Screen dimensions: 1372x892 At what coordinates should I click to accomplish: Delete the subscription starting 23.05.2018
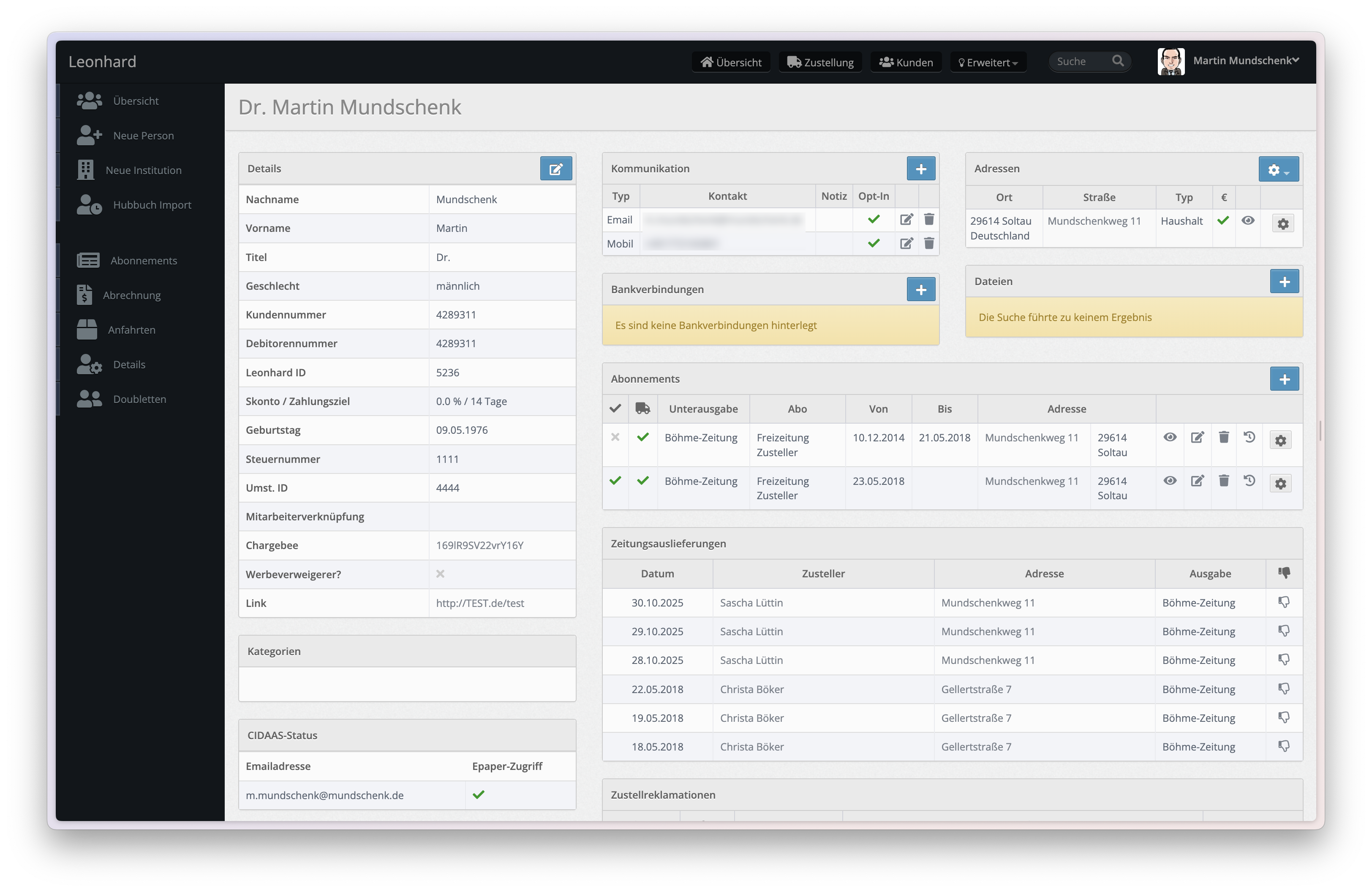(1223, 481)
